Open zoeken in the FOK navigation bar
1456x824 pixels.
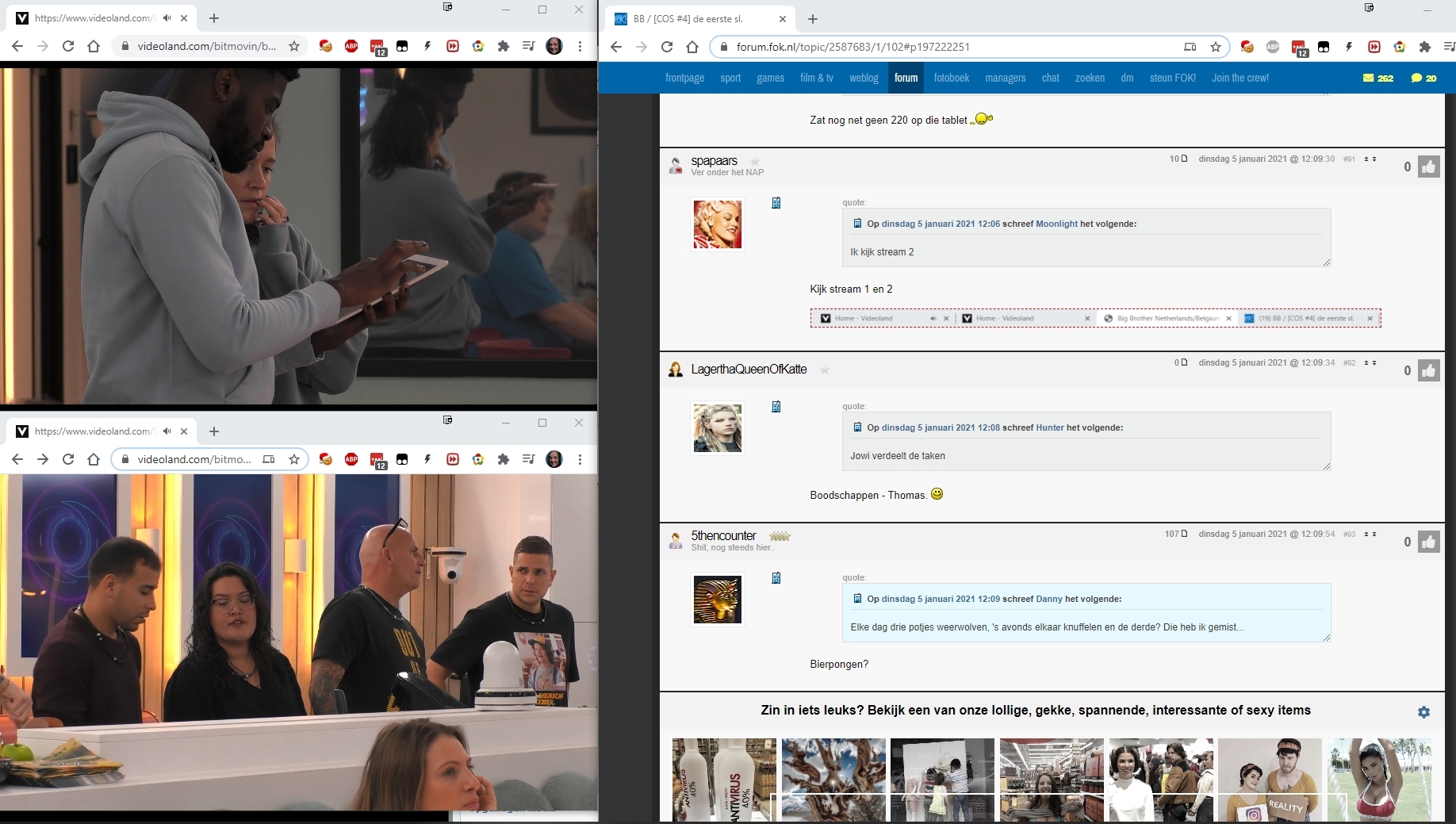click(x=1090, y=78)
